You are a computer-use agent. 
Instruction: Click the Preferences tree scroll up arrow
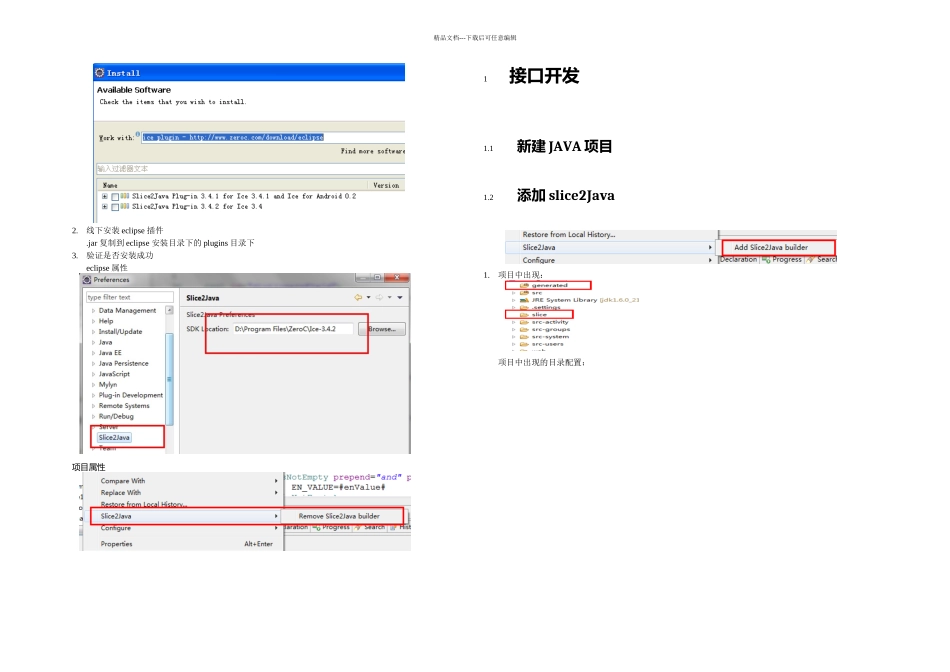pos(169,310)
